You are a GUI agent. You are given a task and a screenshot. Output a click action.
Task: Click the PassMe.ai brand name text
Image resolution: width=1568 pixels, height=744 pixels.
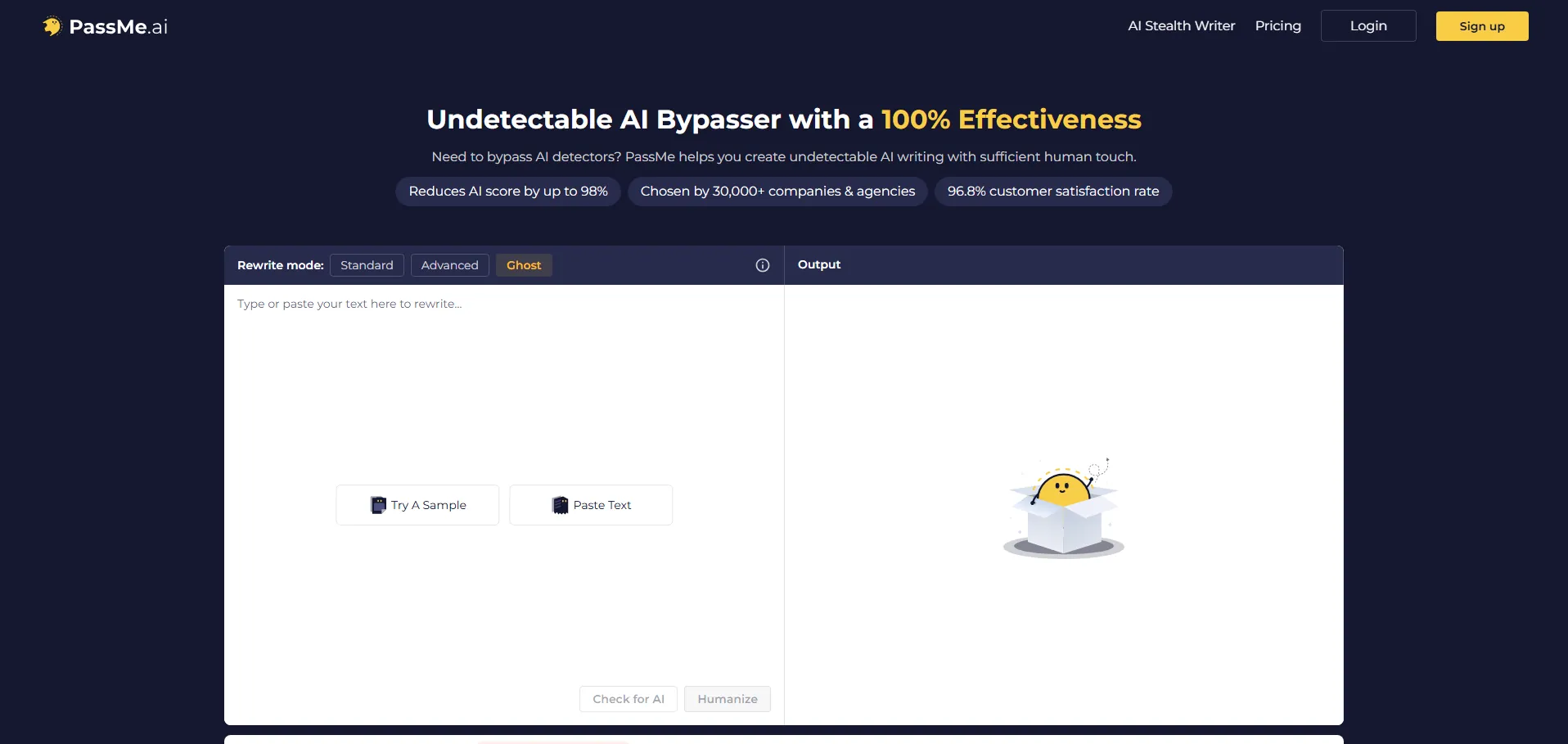119,27
